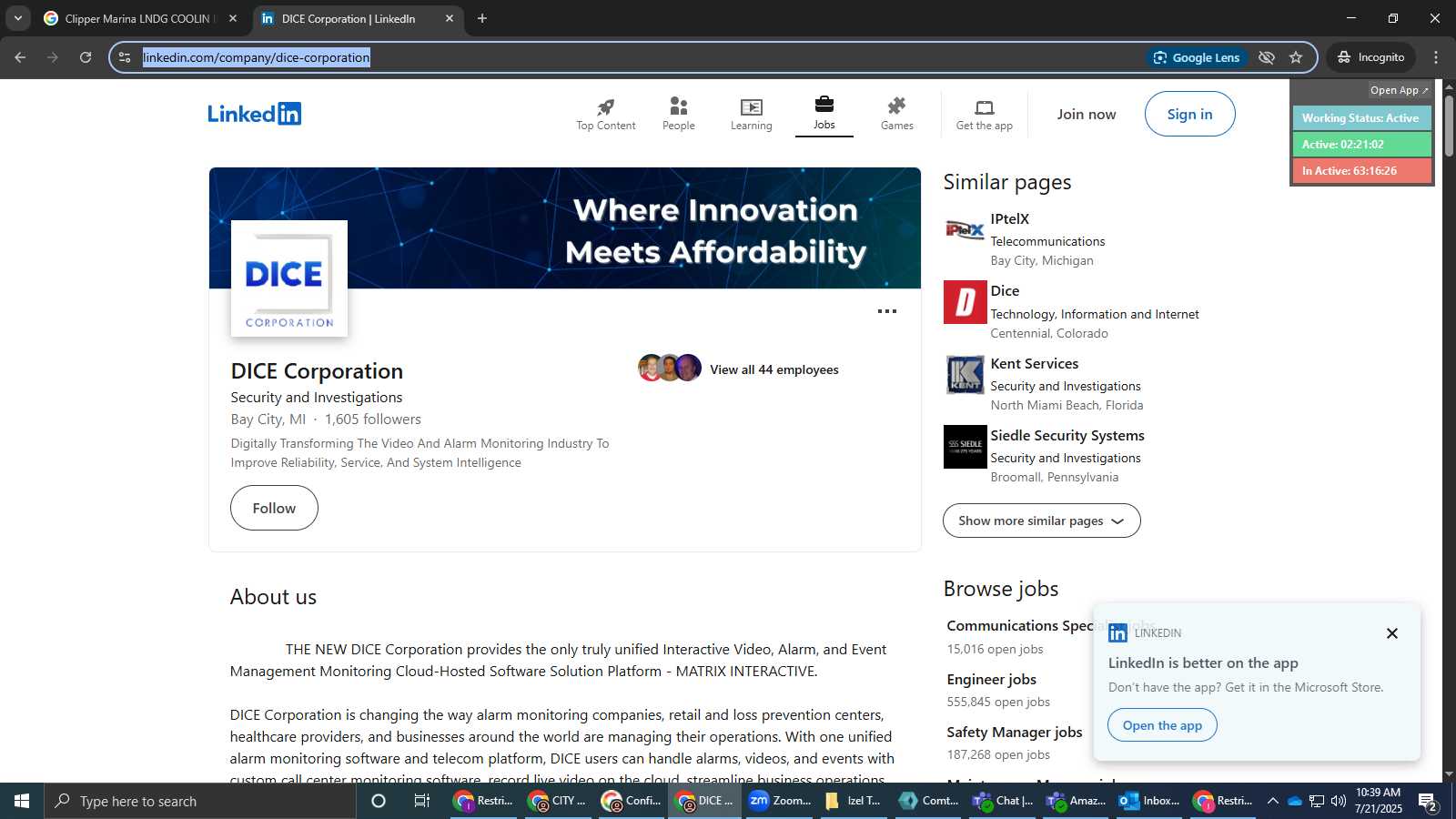Viewport: 1456px width, 819px height.
Task: Click the address bar URL field
Action: (x=637, y=57)
